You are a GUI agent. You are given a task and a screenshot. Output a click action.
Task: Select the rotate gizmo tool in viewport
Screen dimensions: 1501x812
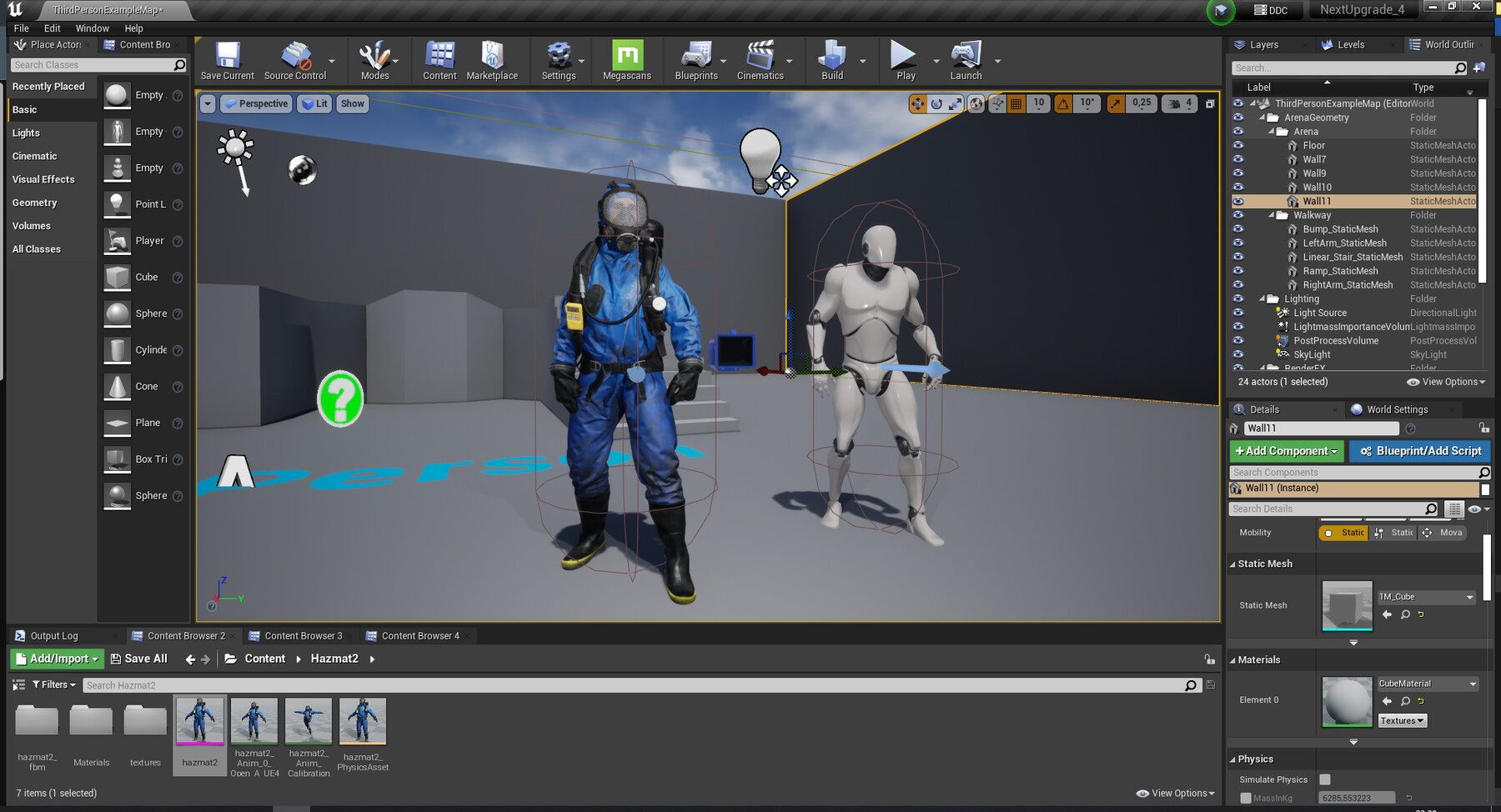936,103
